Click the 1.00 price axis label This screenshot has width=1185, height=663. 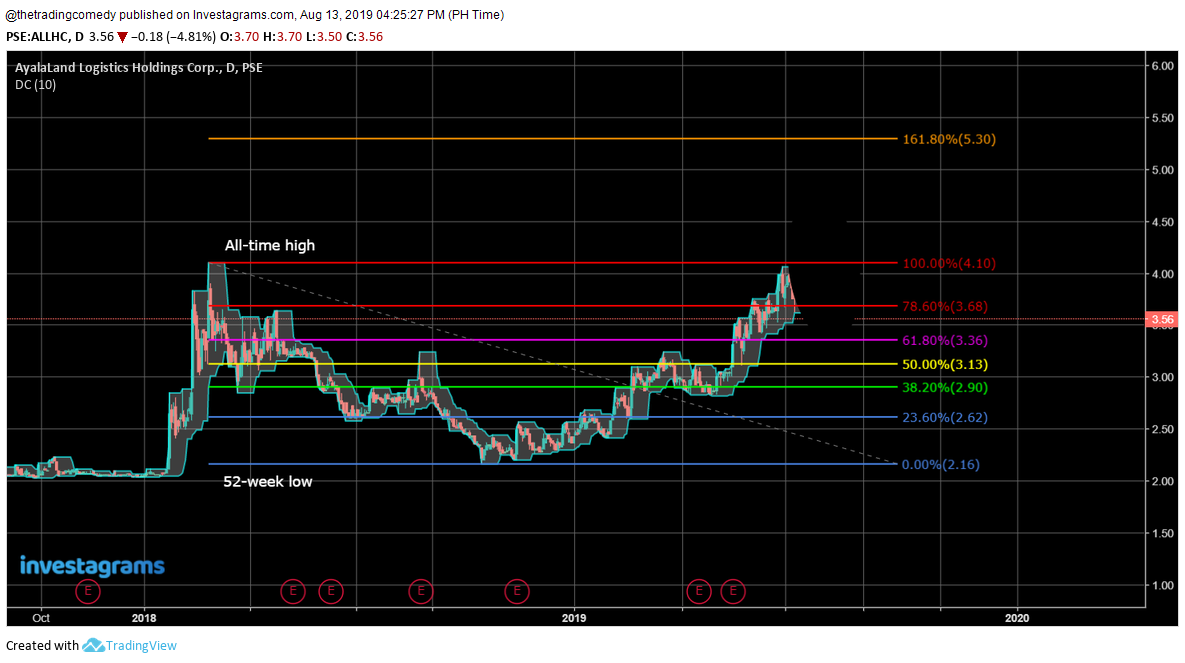pos(1162,586)
